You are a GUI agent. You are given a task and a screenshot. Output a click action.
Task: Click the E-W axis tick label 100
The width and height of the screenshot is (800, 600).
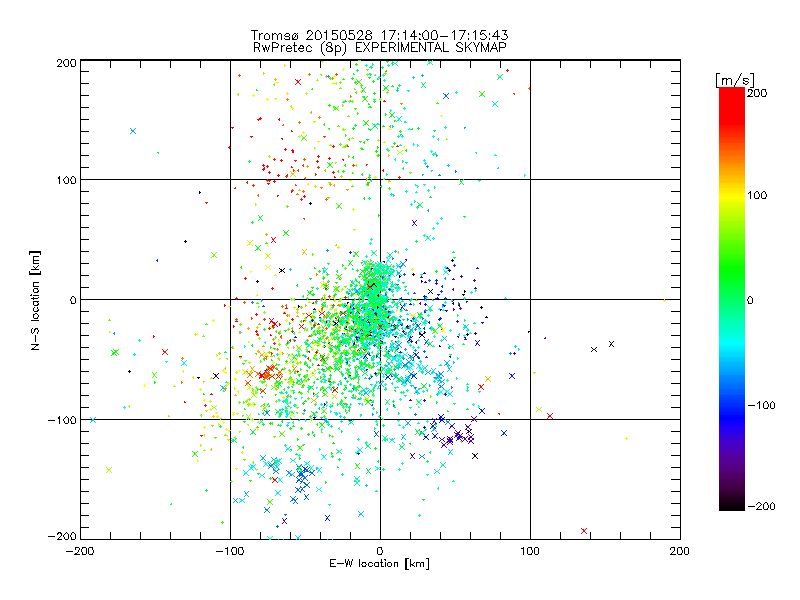530,551
